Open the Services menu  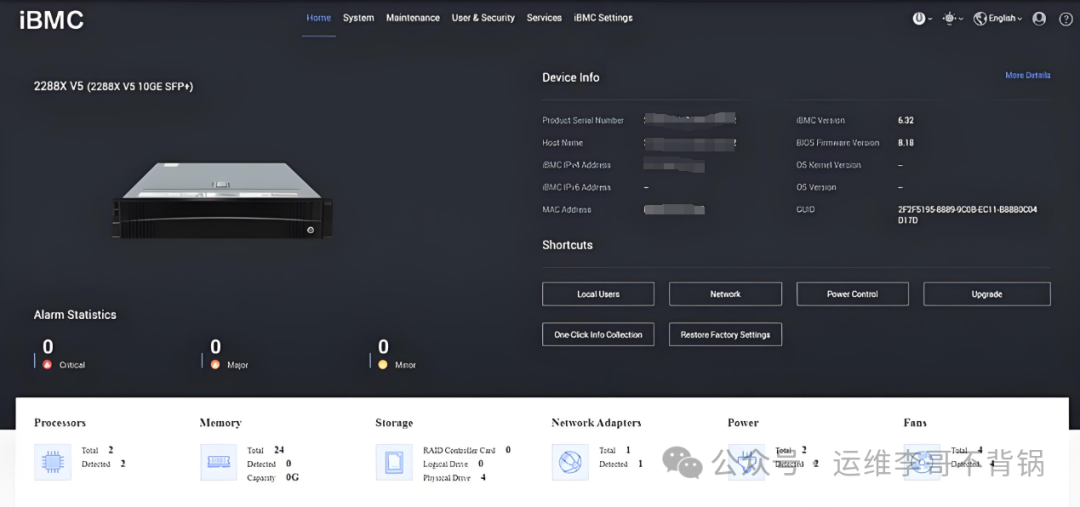pos(544,18)
